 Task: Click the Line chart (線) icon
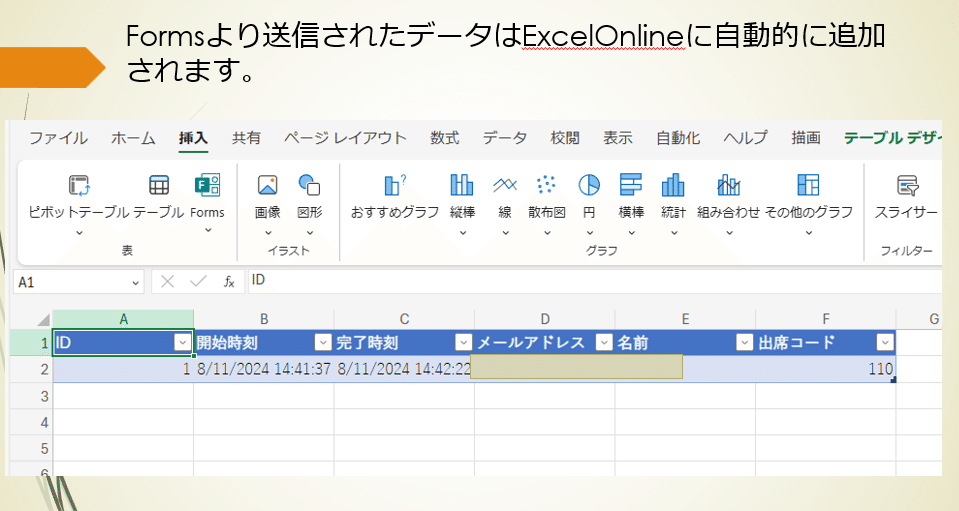(x=505, y=185)
